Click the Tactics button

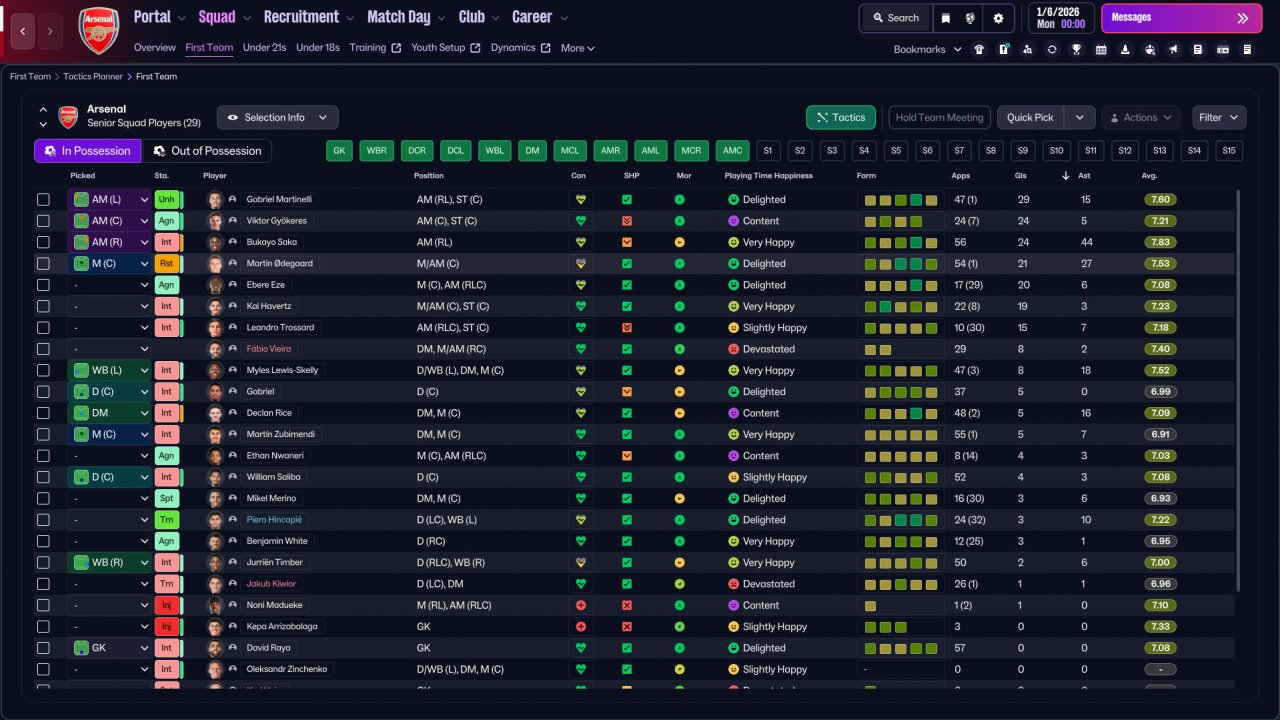[x=841, y=118]
